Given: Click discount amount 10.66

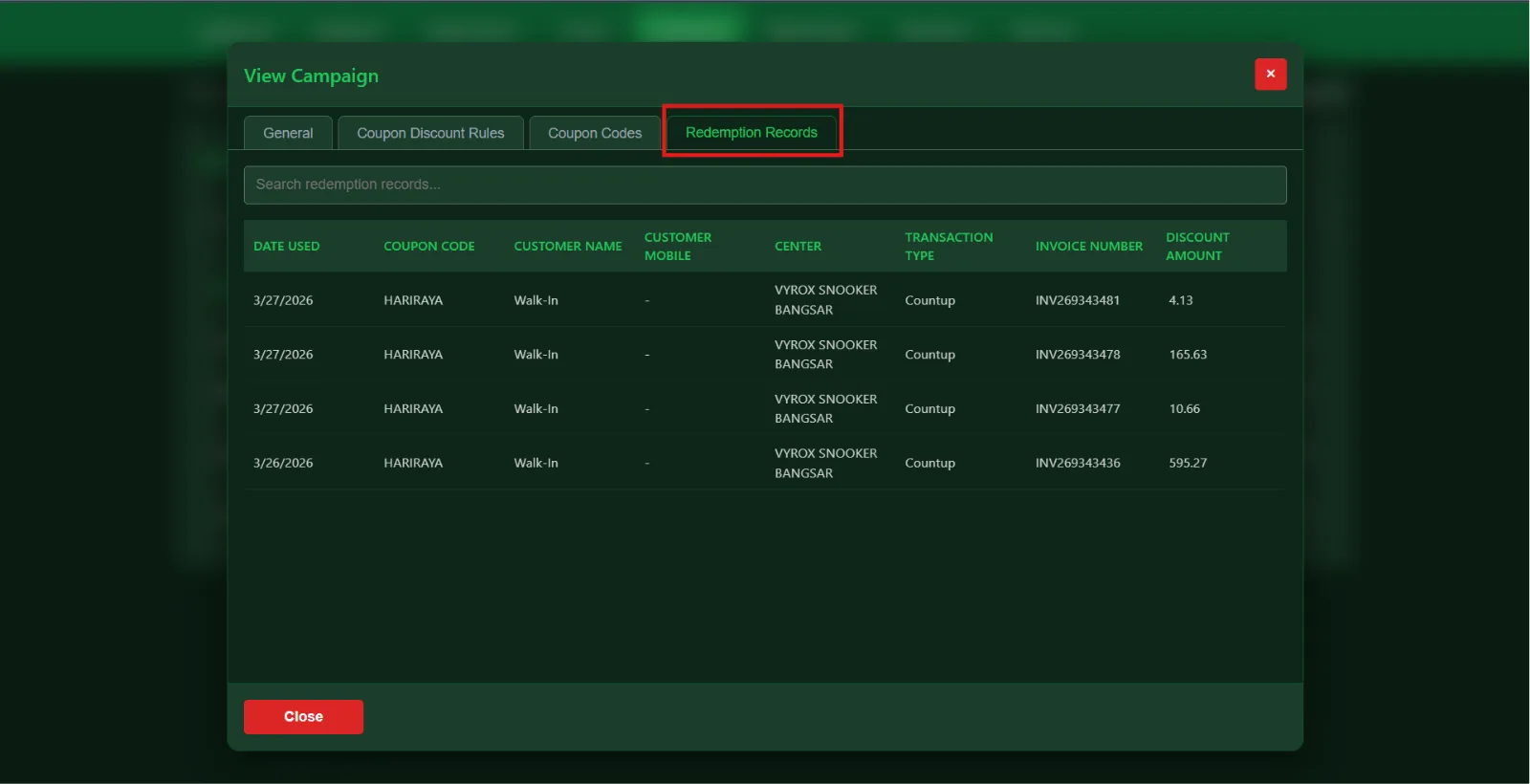Looking at the screenshot, I should tap(1185, 408).
